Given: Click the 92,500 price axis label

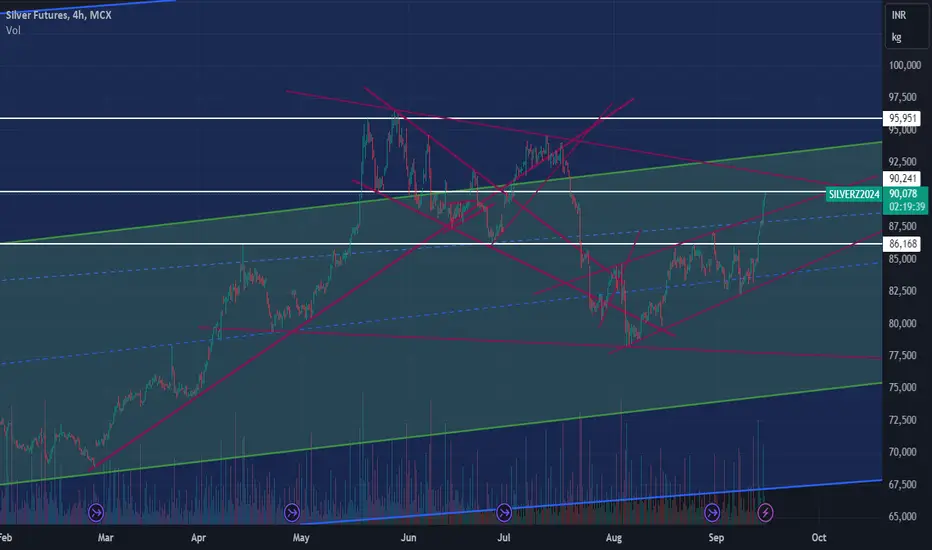Looking at the screenshot, I should pos(903,162).
